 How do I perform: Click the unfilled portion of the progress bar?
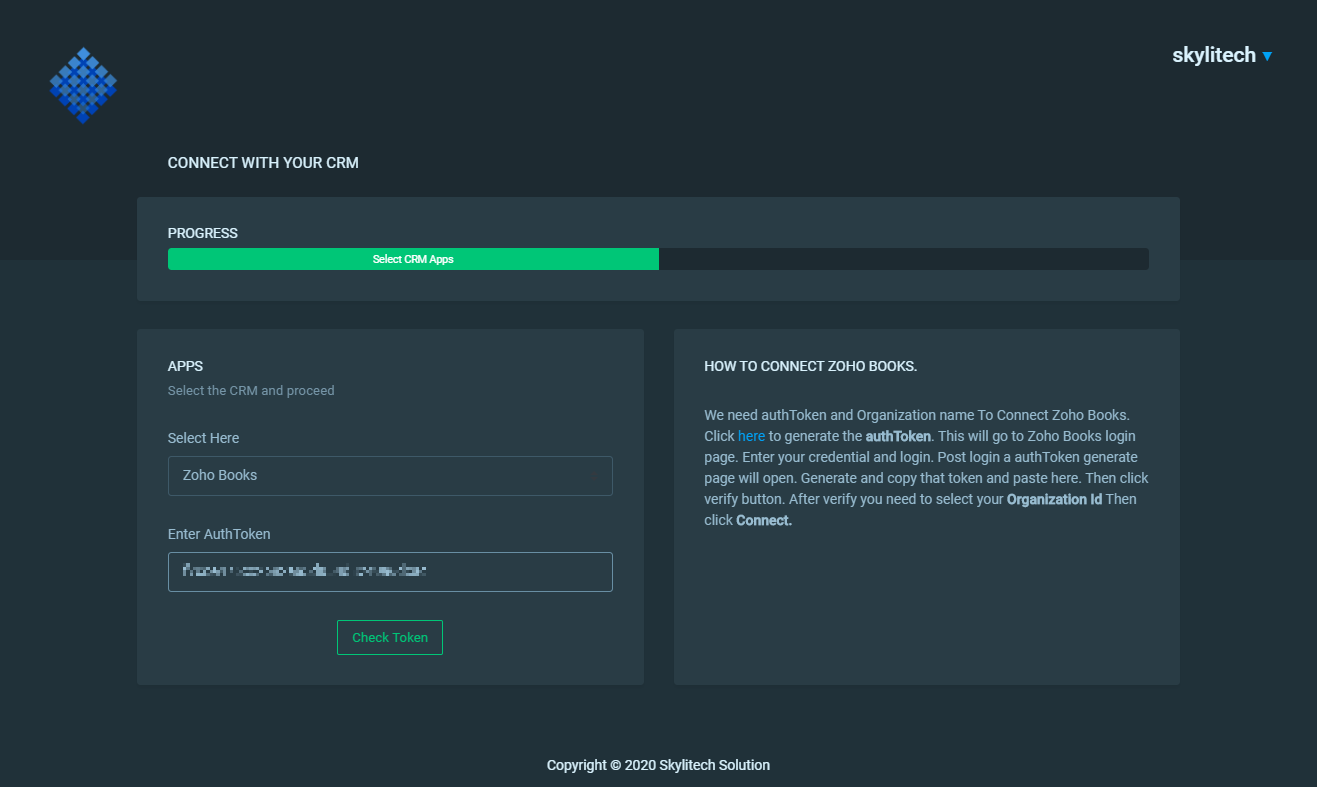click(x=904, y=259)
